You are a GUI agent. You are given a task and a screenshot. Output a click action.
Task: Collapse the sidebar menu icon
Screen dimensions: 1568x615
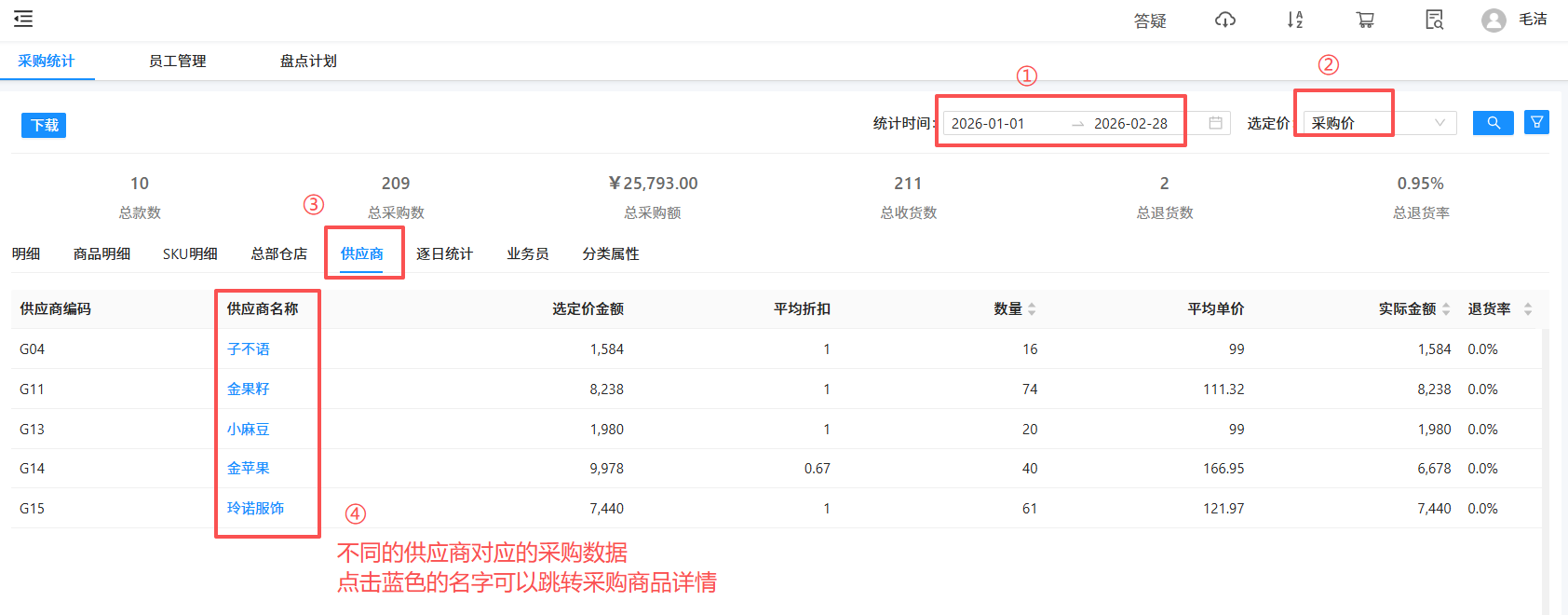click(x=23, y=19)
